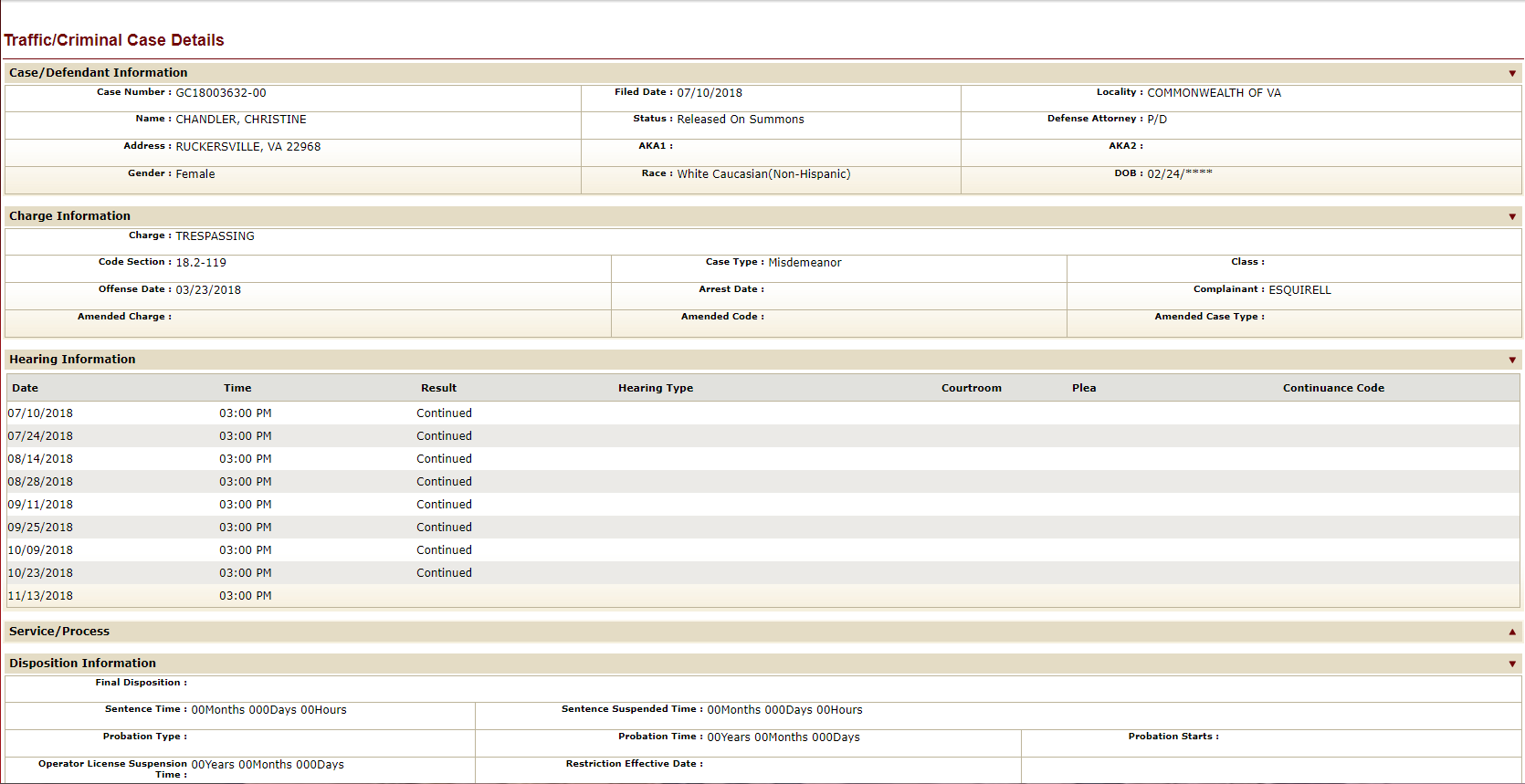Click the Probation Starts label
Image resolution: width=1525 pixels, height=784 pixels.
pyautogui.click(x=1173, y=737)
